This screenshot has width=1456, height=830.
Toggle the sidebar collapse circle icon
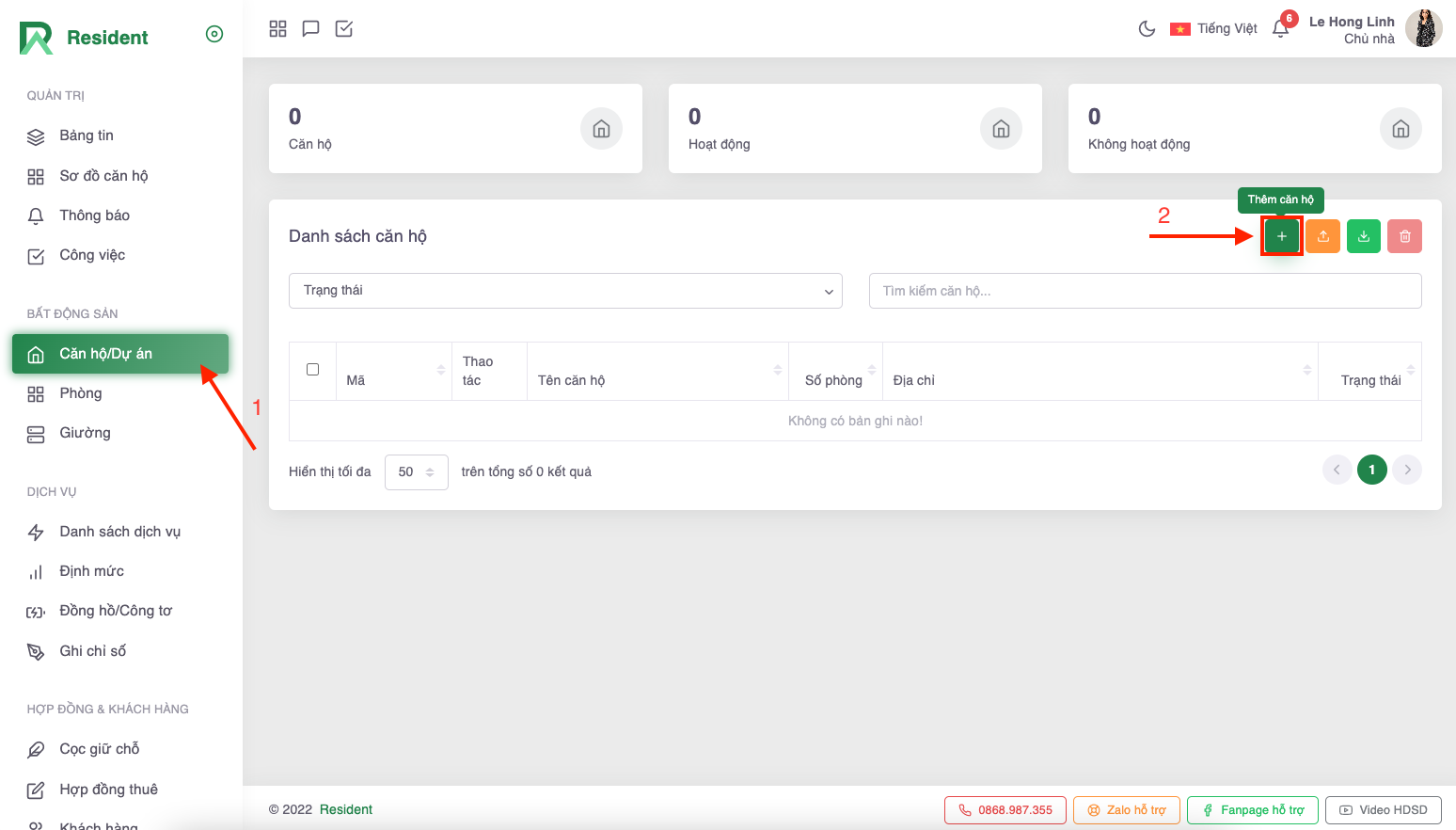(214, 35)
